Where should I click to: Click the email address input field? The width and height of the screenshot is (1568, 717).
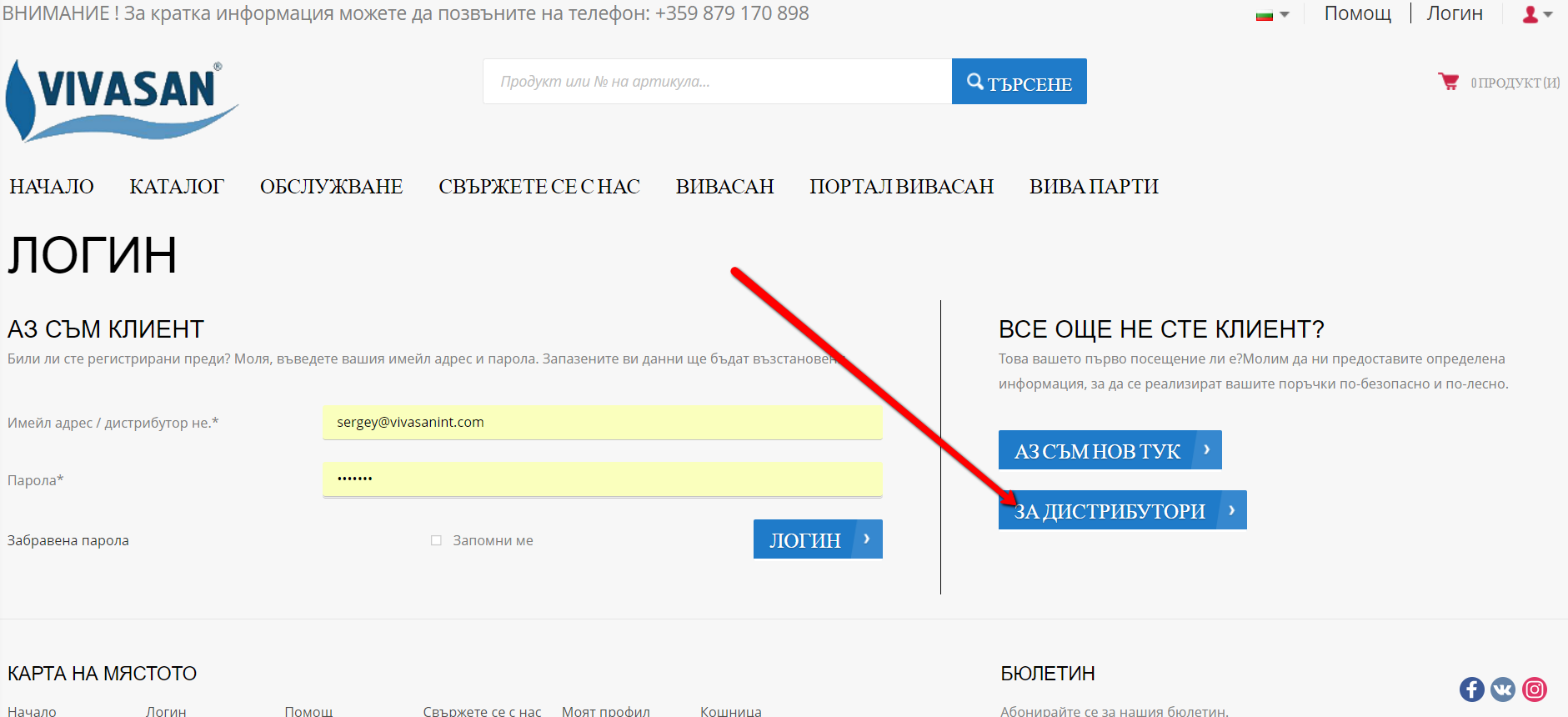(x=603, y=423)
